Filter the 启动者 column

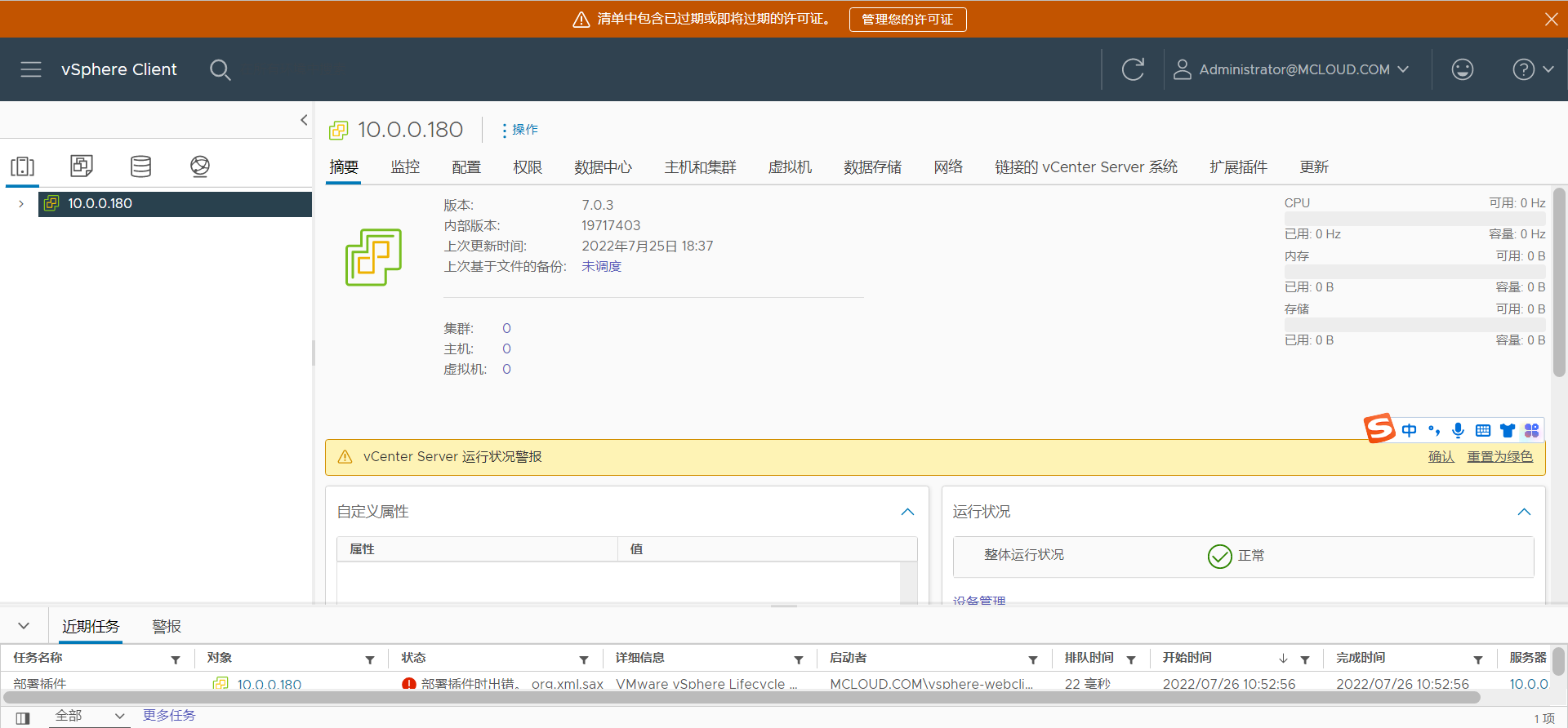point(1033,659)
